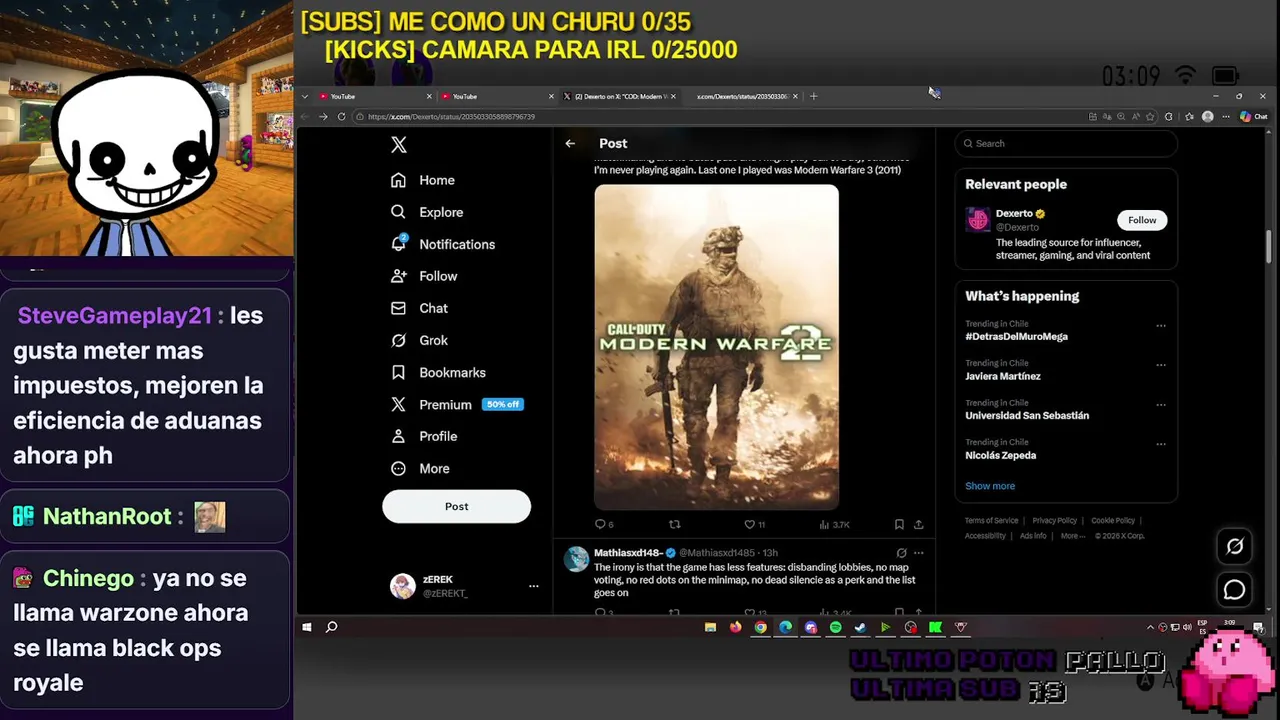Open Profile in the X sidebar
This screenshot has width=1280, height=720.
(x=424, y=436)
